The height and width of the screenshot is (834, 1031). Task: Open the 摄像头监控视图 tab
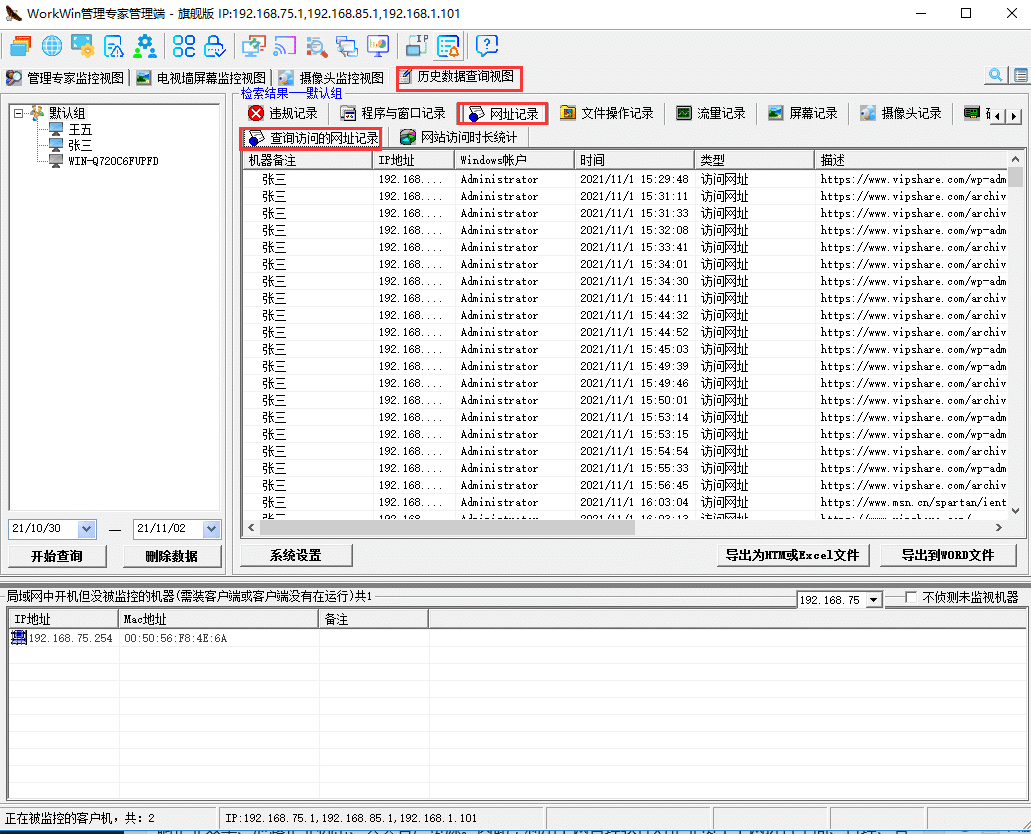click(x=331, y=78)
